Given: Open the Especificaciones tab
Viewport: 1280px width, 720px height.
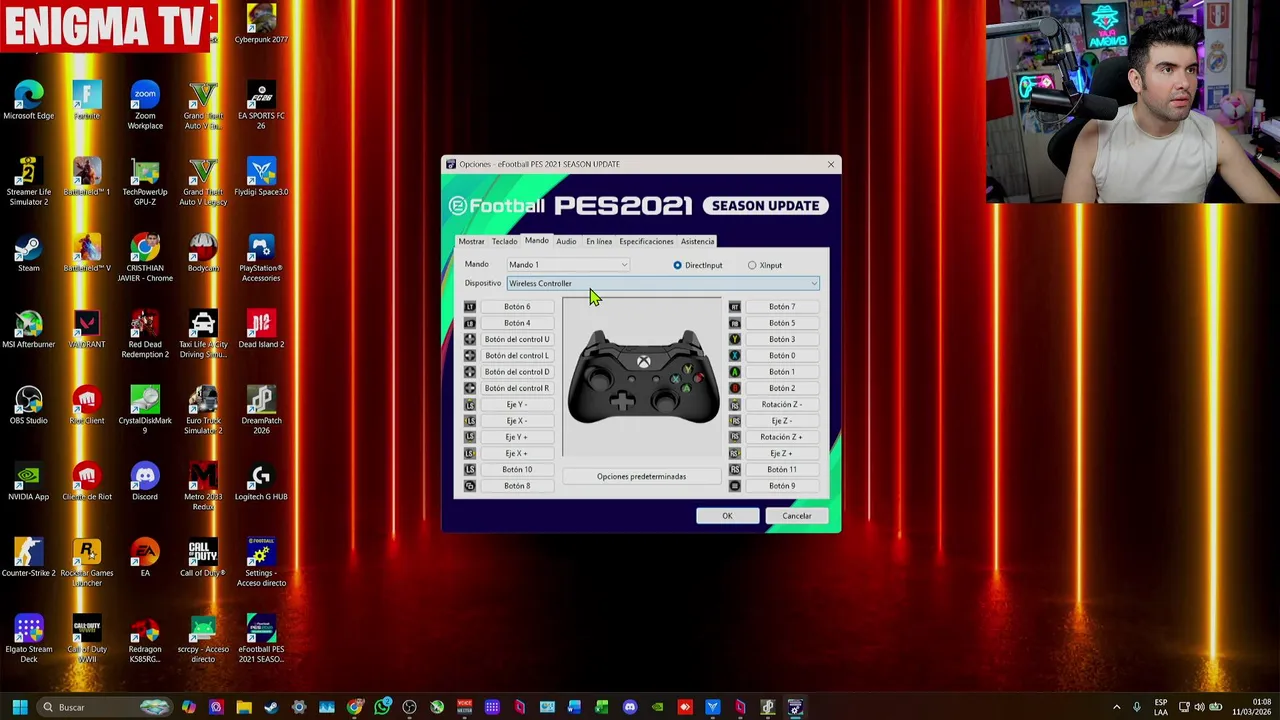Looking at the screenshot, I should (646, 241).
